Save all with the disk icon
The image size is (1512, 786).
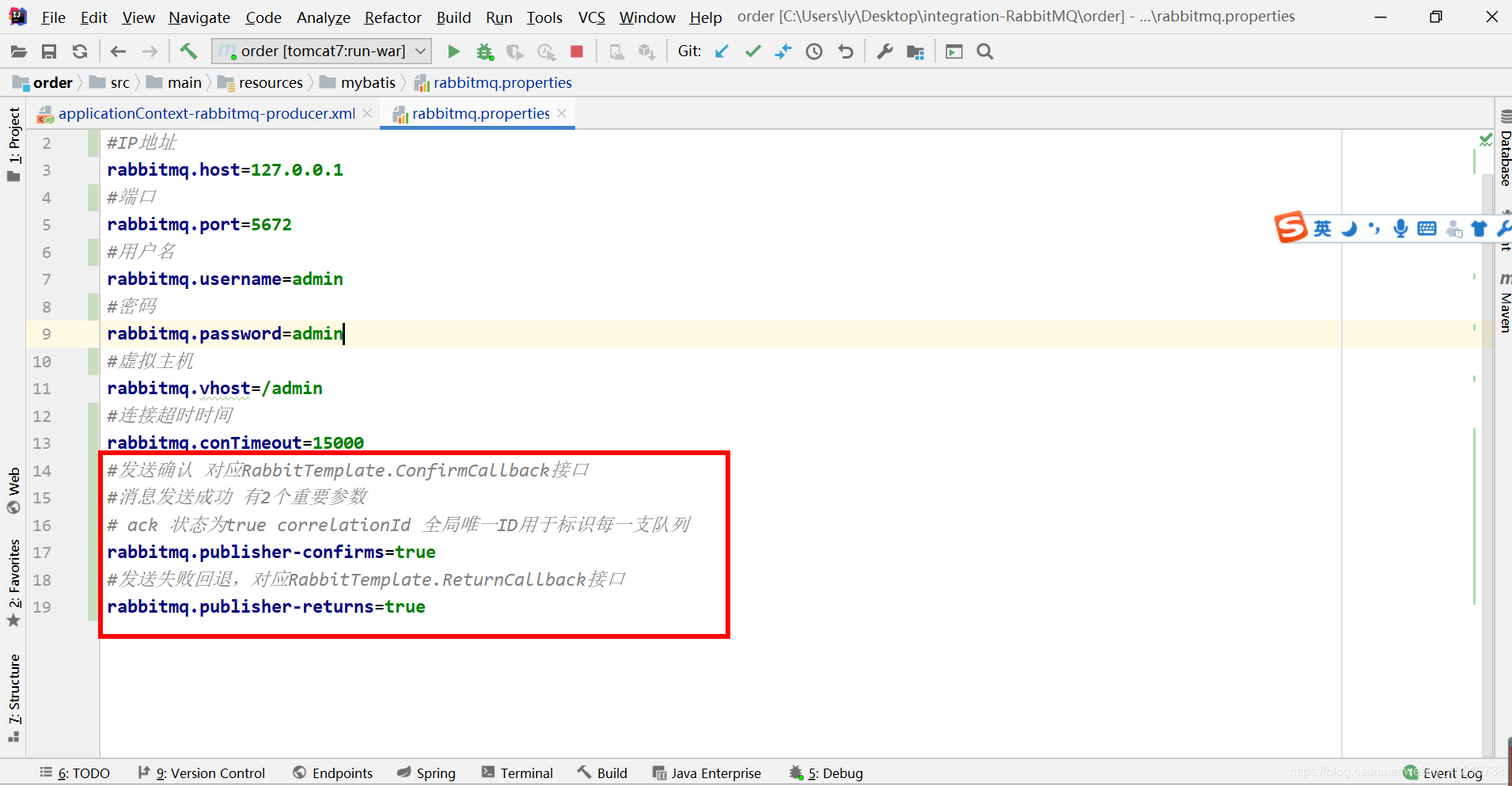coord(49,51)
